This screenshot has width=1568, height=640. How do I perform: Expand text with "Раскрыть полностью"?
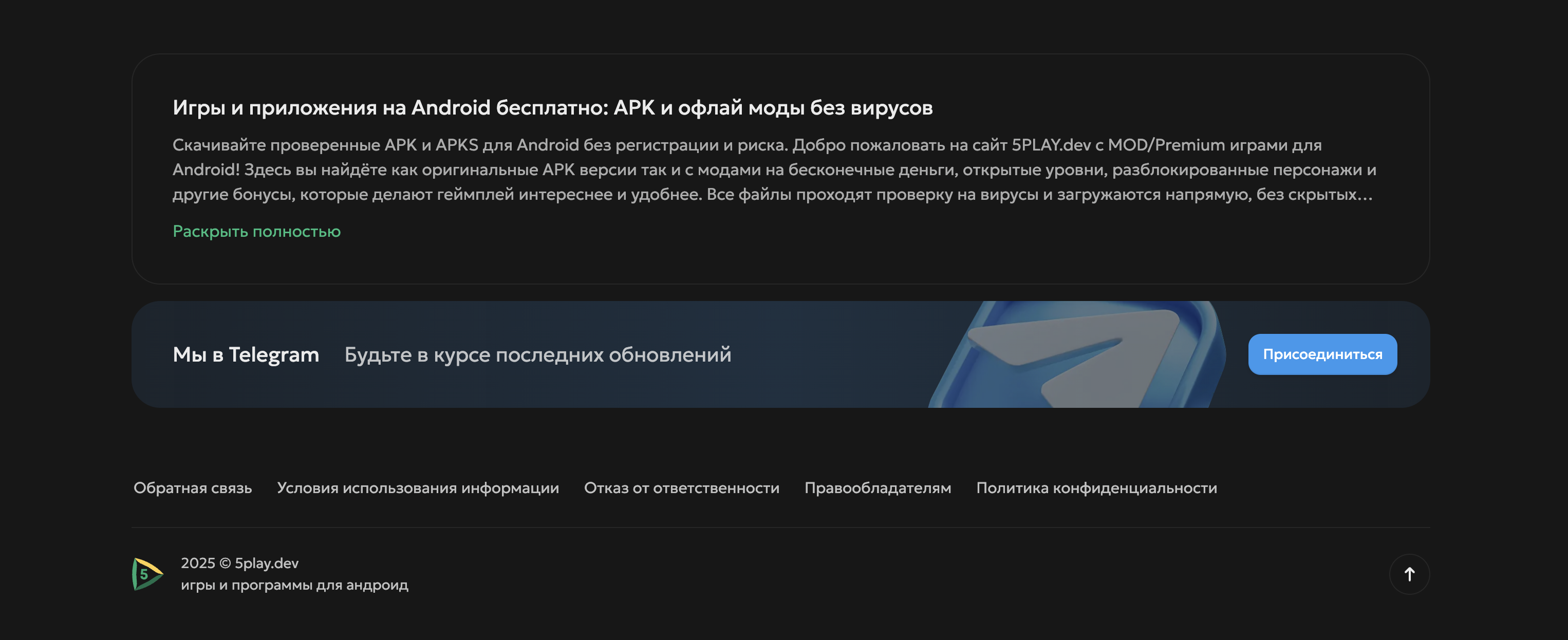click(x=256, y=231)
